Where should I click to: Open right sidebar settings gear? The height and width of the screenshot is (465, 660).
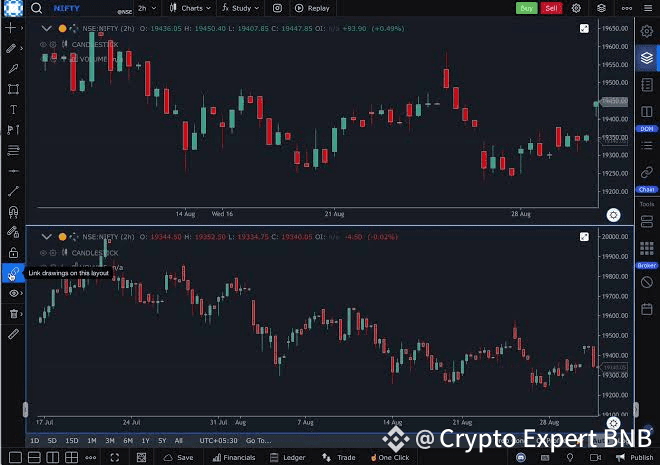point(647,31)
